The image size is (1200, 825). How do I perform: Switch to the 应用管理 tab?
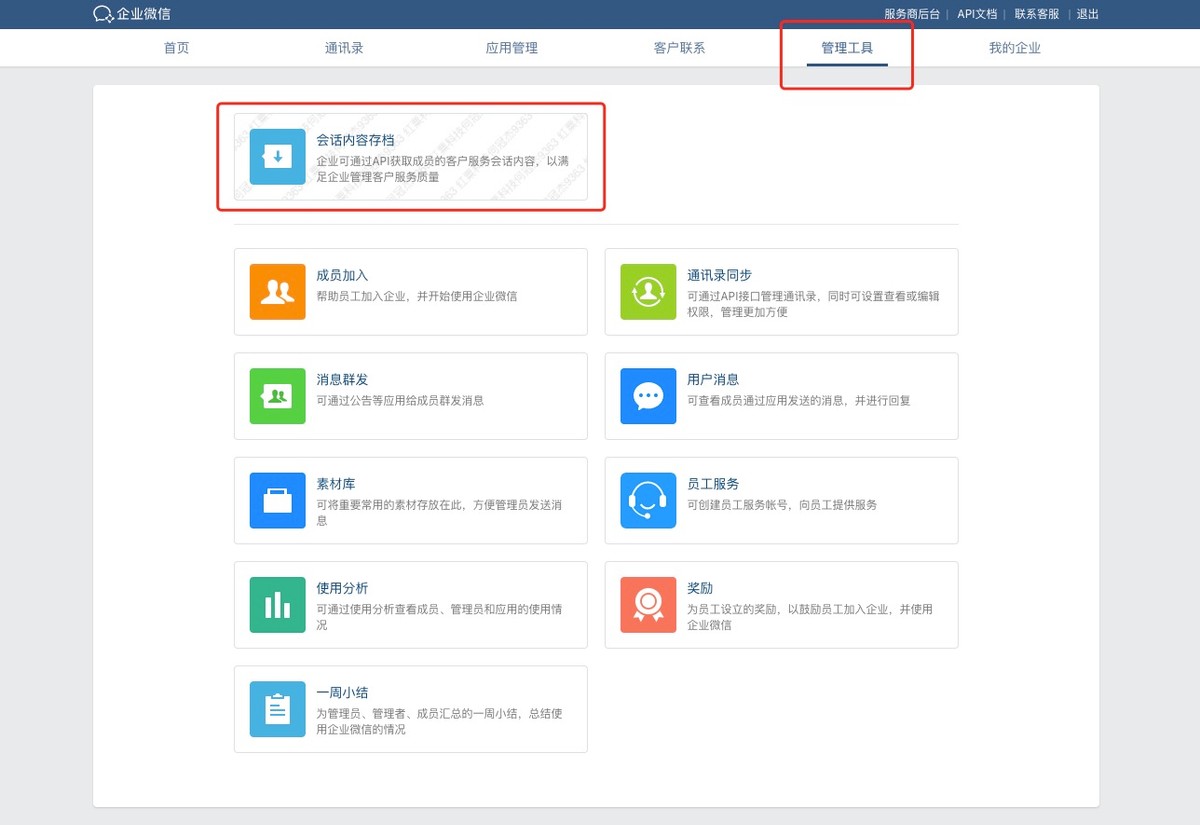(512, 47)
